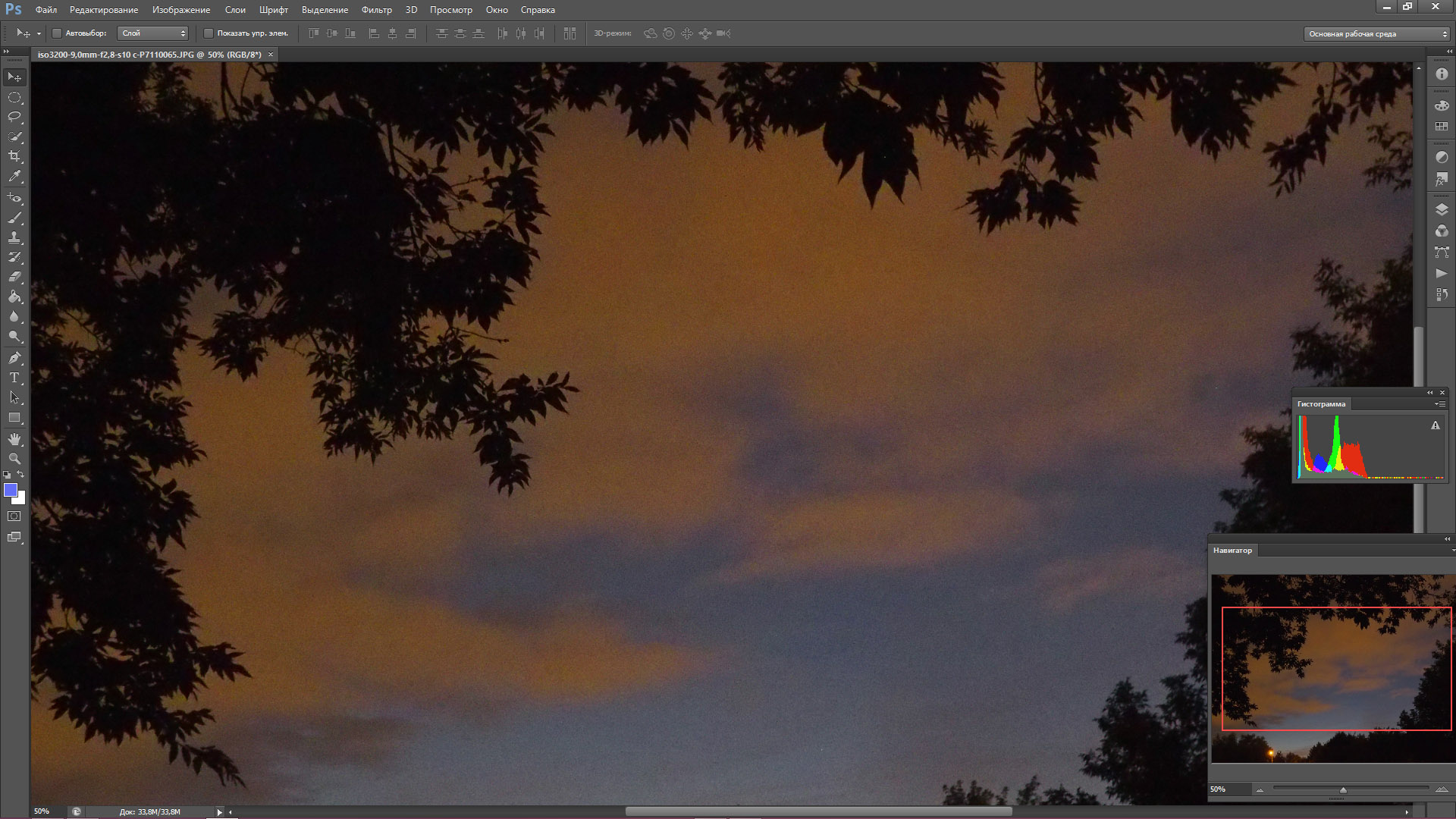The width and height of the screenshot is (1456, 819).
Task: Open the Изображение menu
Action: tap(180, 10)
